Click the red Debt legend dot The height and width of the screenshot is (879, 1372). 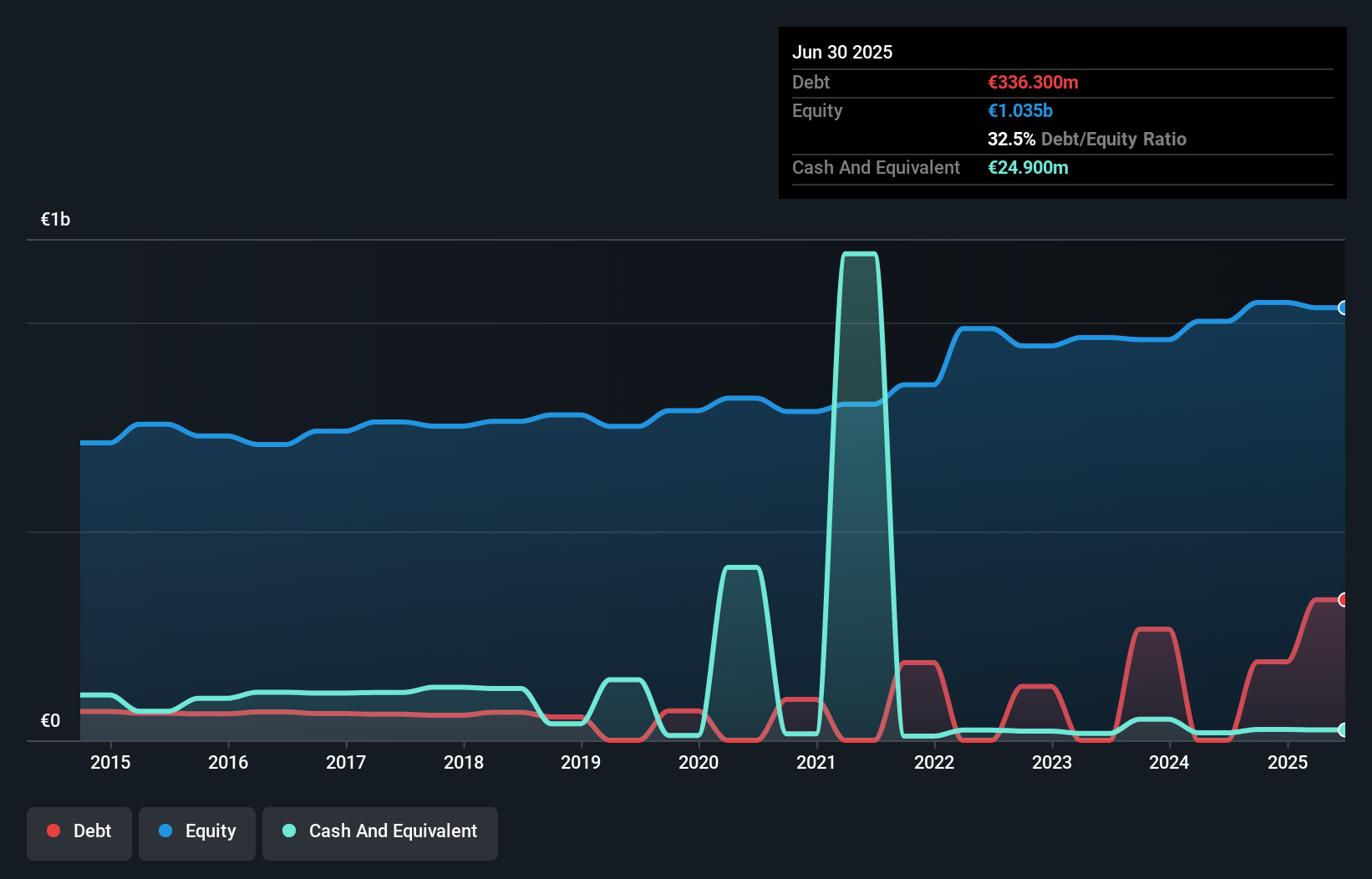point(52,831)
